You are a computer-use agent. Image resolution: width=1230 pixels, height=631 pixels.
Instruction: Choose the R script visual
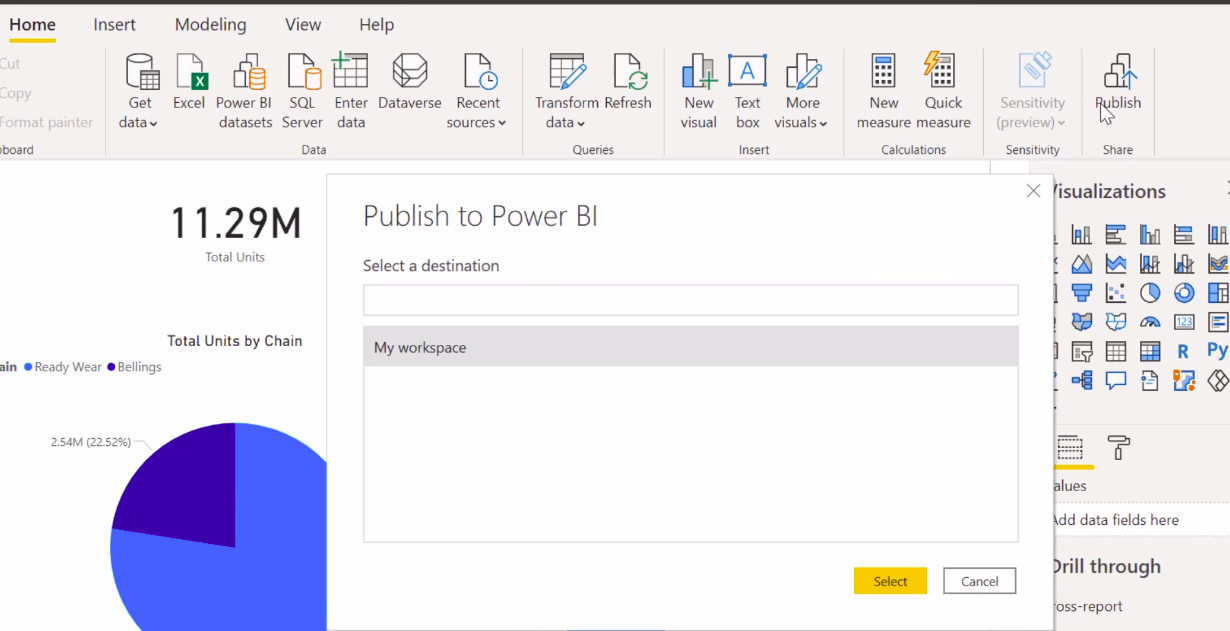[x=1184, y=351]
